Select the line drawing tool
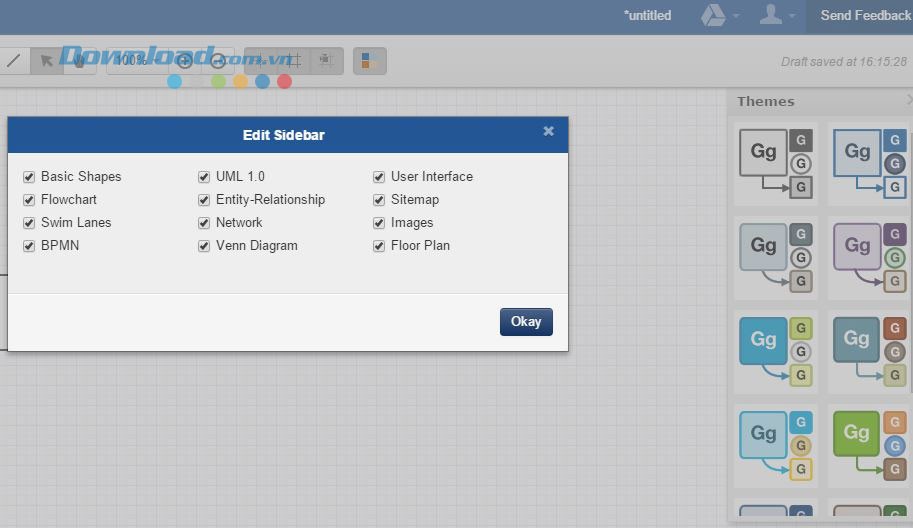The height and width of the screenshot is (528, 913). 13,61
